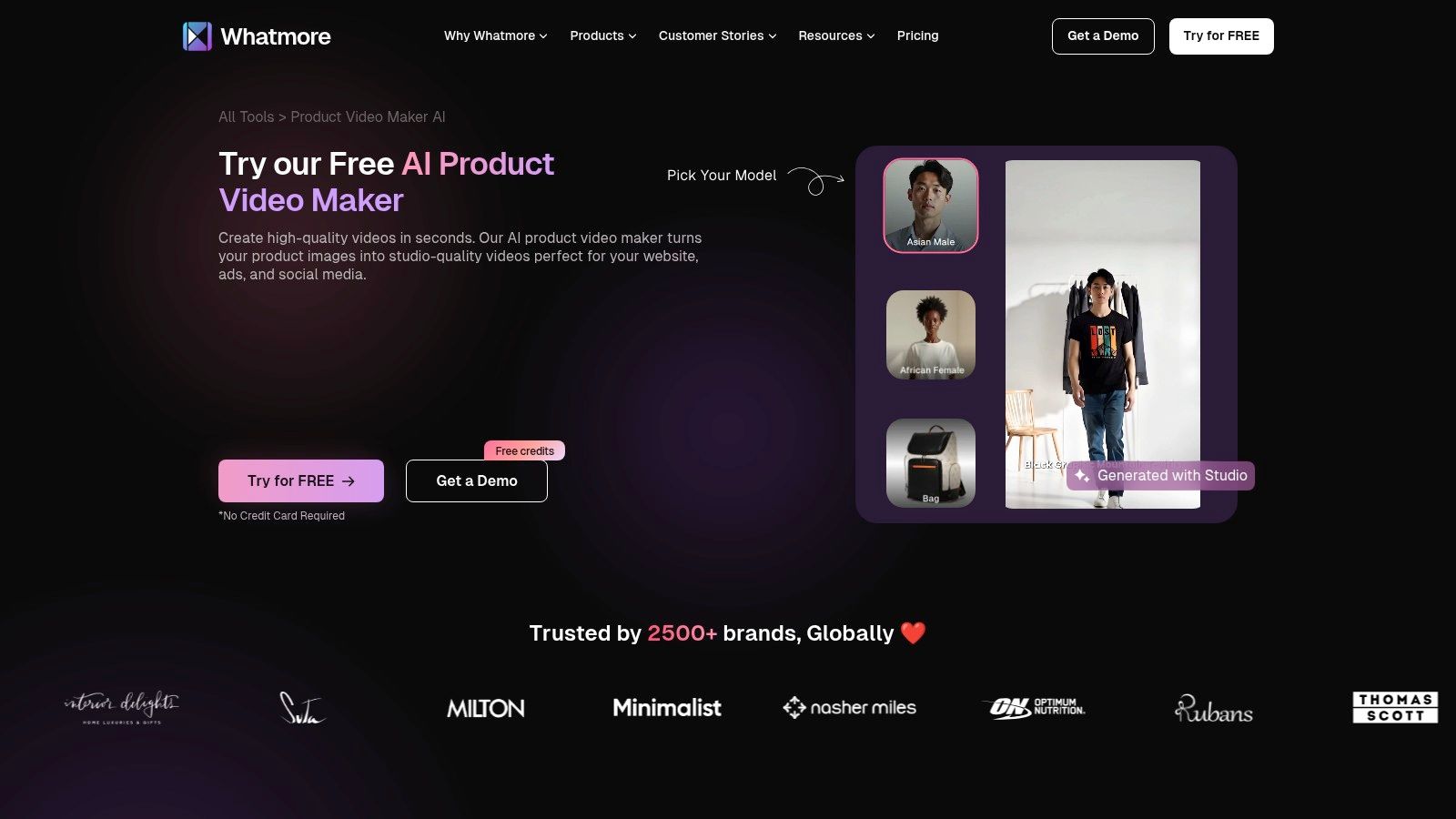Go to the Pricing page

click(x=917, y=35)
